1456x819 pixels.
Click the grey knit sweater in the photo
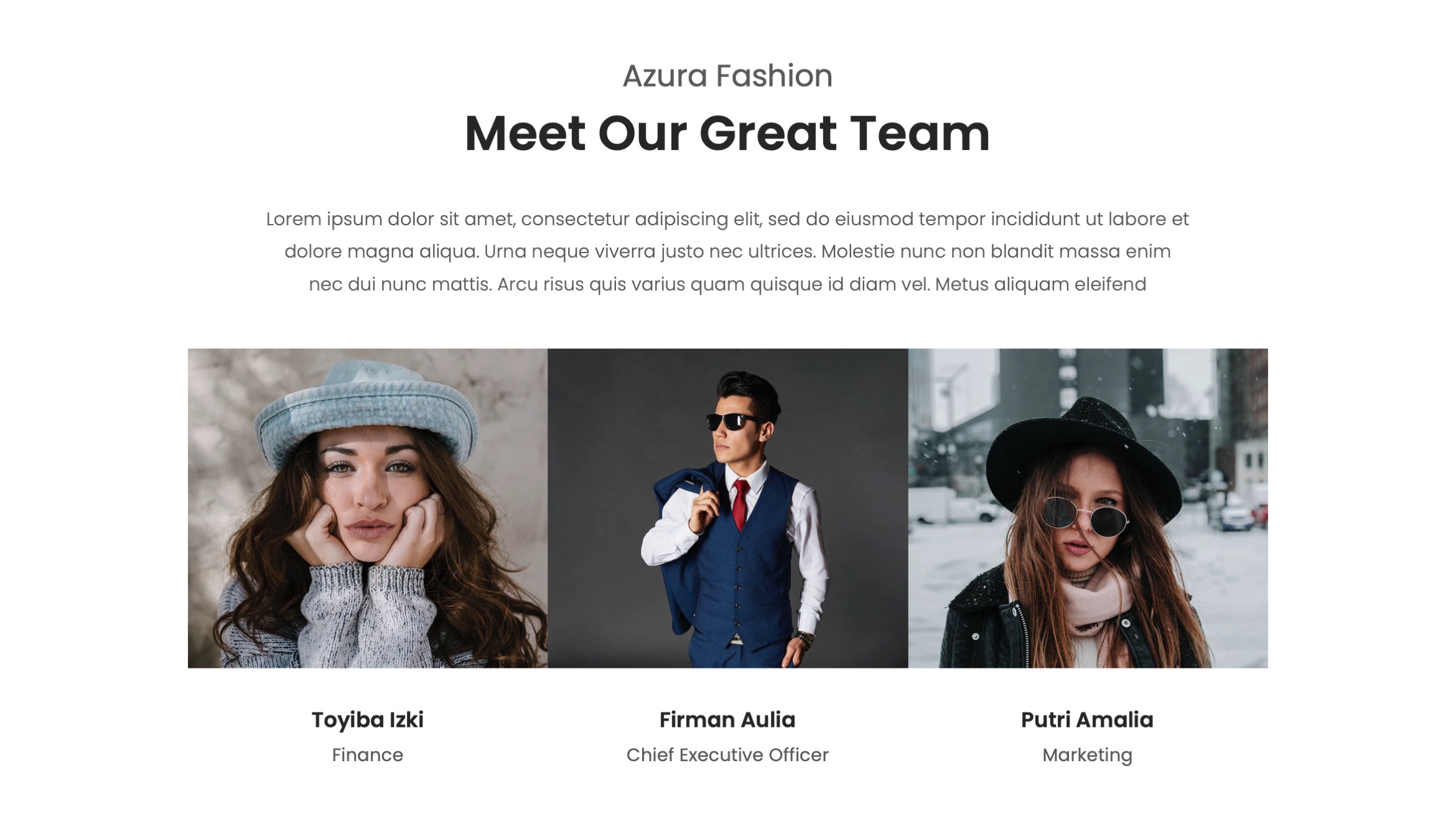point(348,616)
